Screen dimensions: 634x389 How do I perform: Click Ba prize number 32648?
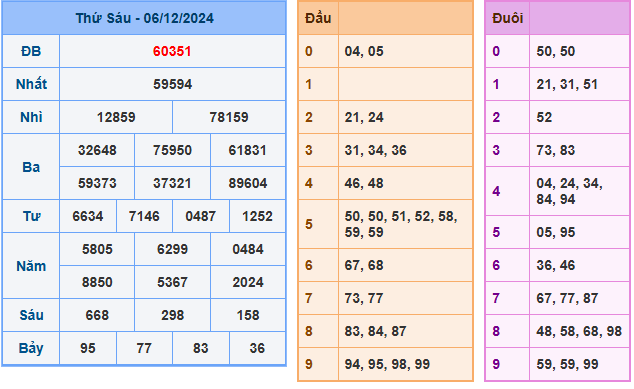click(x=97, y=150)
